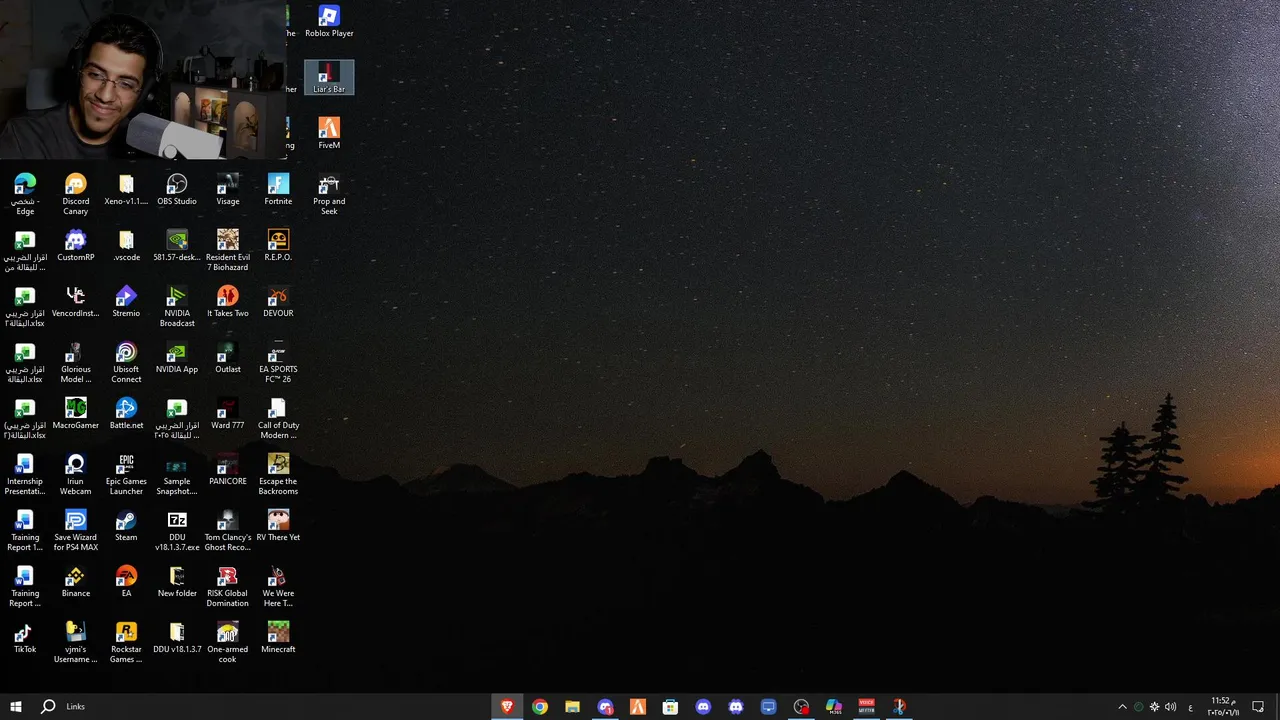
Task: Select the NVIDIA Broadcast desktop icon
Action: 177,306
